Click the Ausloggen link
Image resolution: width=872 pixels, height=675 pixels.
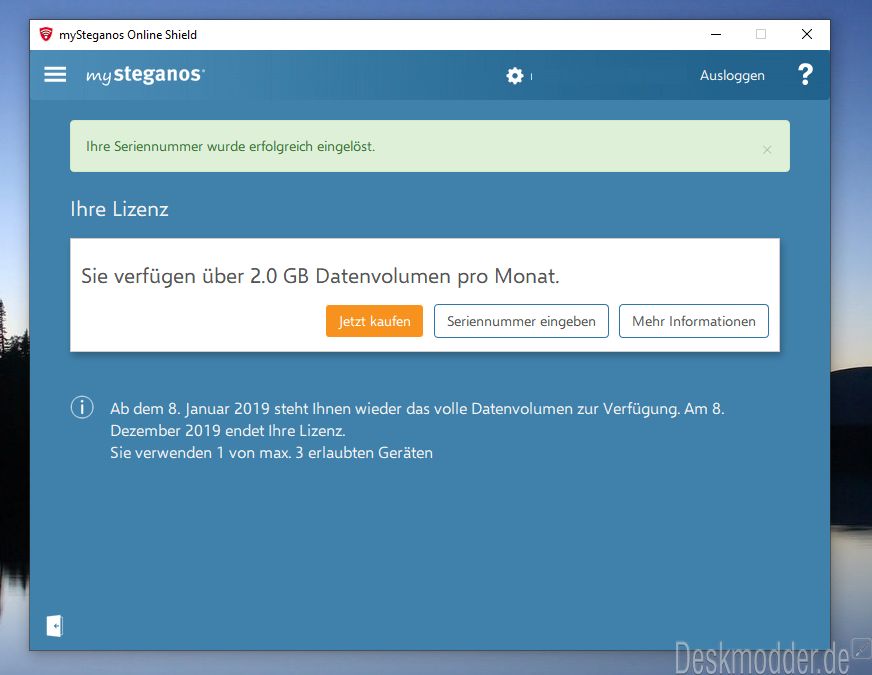(732, 76)
